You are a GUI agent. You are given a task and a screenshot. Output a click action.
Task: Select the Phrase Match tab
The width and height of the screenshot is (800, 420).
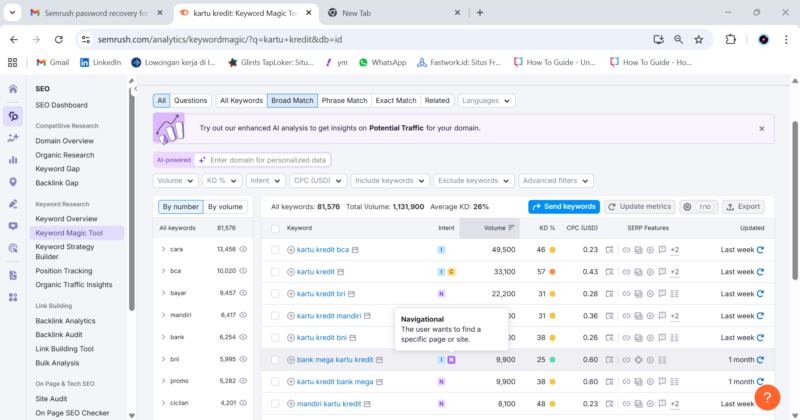click(344, 101)
